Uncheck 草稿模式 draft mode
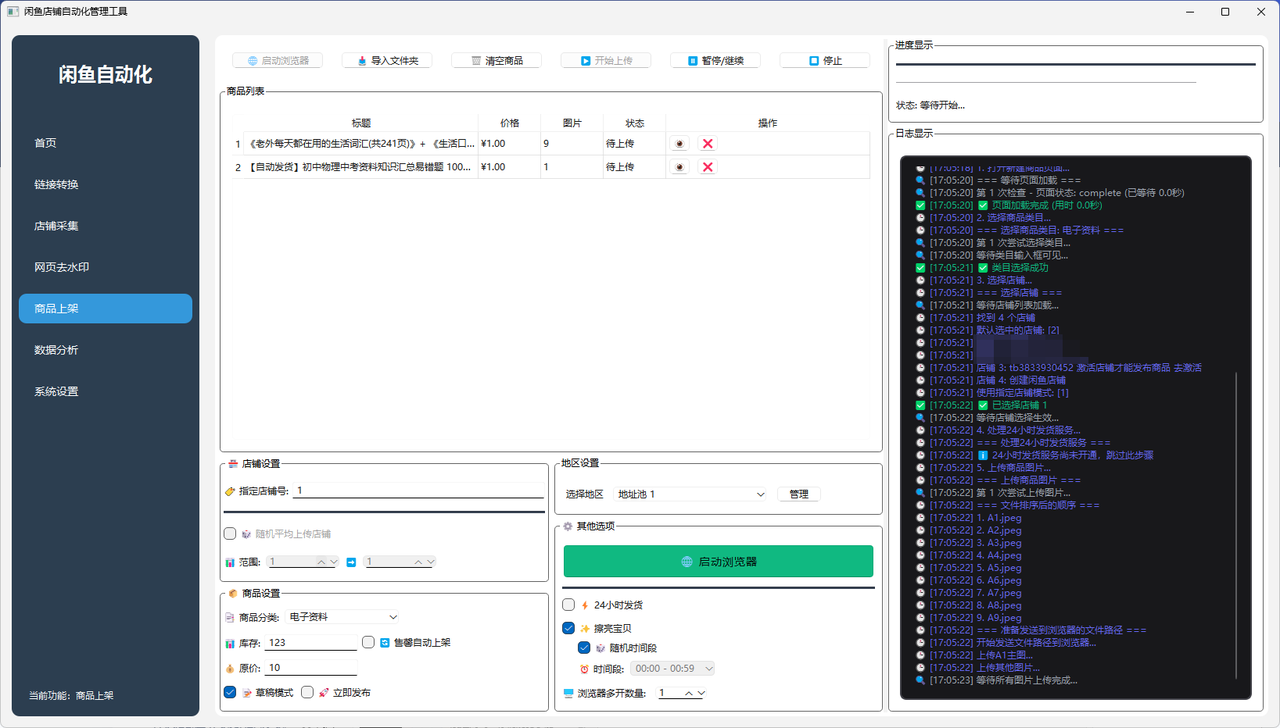This screenshot has height=728, width=1280. [x=230, y=692]
